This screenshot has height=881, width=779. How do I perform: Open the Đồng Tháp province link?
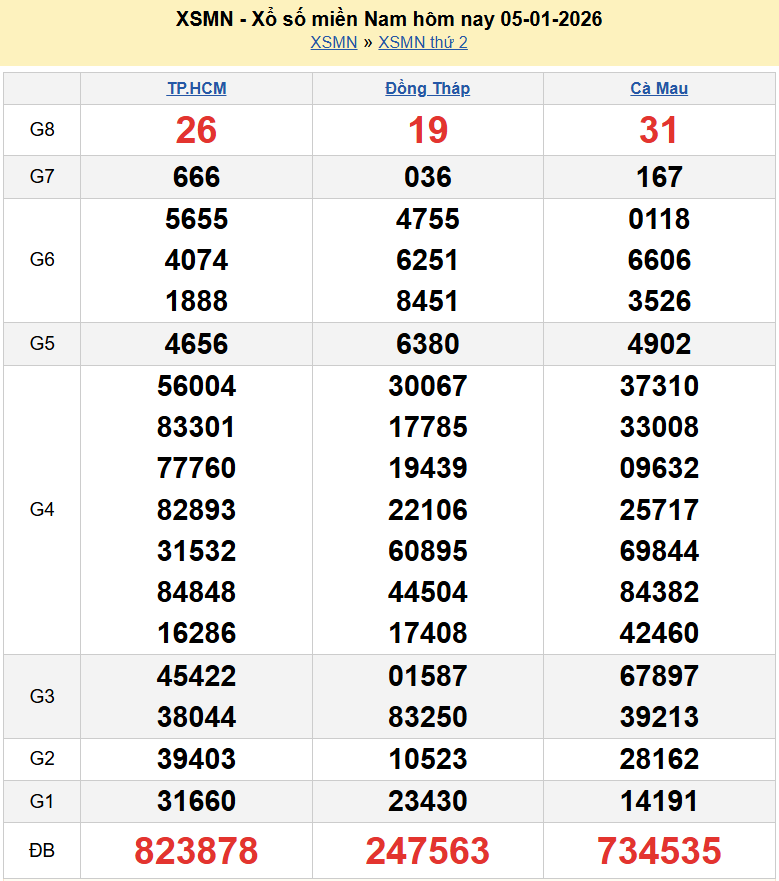pyautogui.click(x=427, y=89)
